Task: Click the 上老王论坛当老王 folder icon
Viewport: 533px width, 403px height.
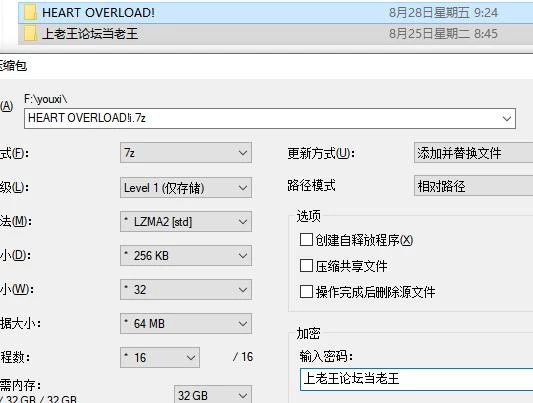Action: [x=30, y=34]
